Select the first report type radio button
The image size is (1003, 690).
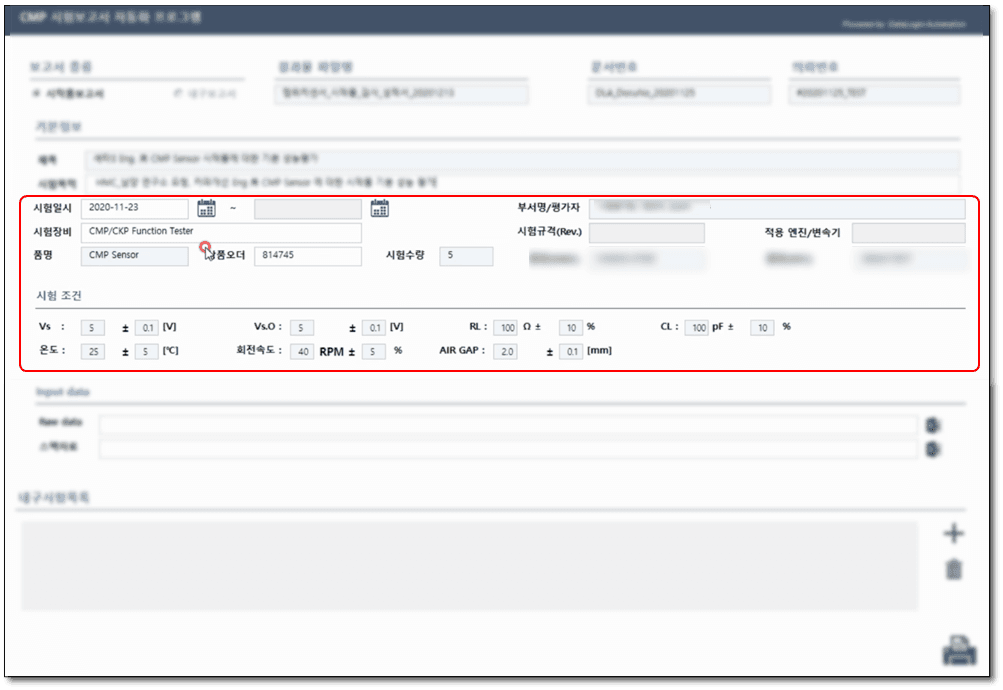[x=36, y=93]
